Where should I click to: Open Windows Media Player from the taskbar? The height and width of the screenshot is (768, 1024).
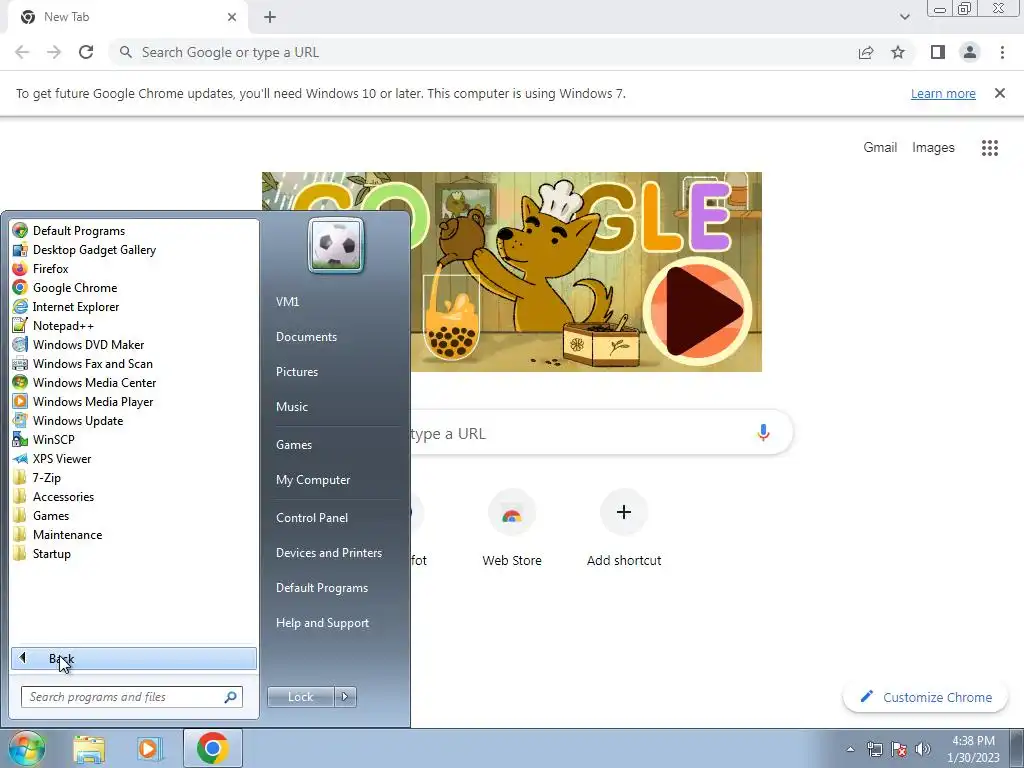pyautogui.click(x=148, y=749)
